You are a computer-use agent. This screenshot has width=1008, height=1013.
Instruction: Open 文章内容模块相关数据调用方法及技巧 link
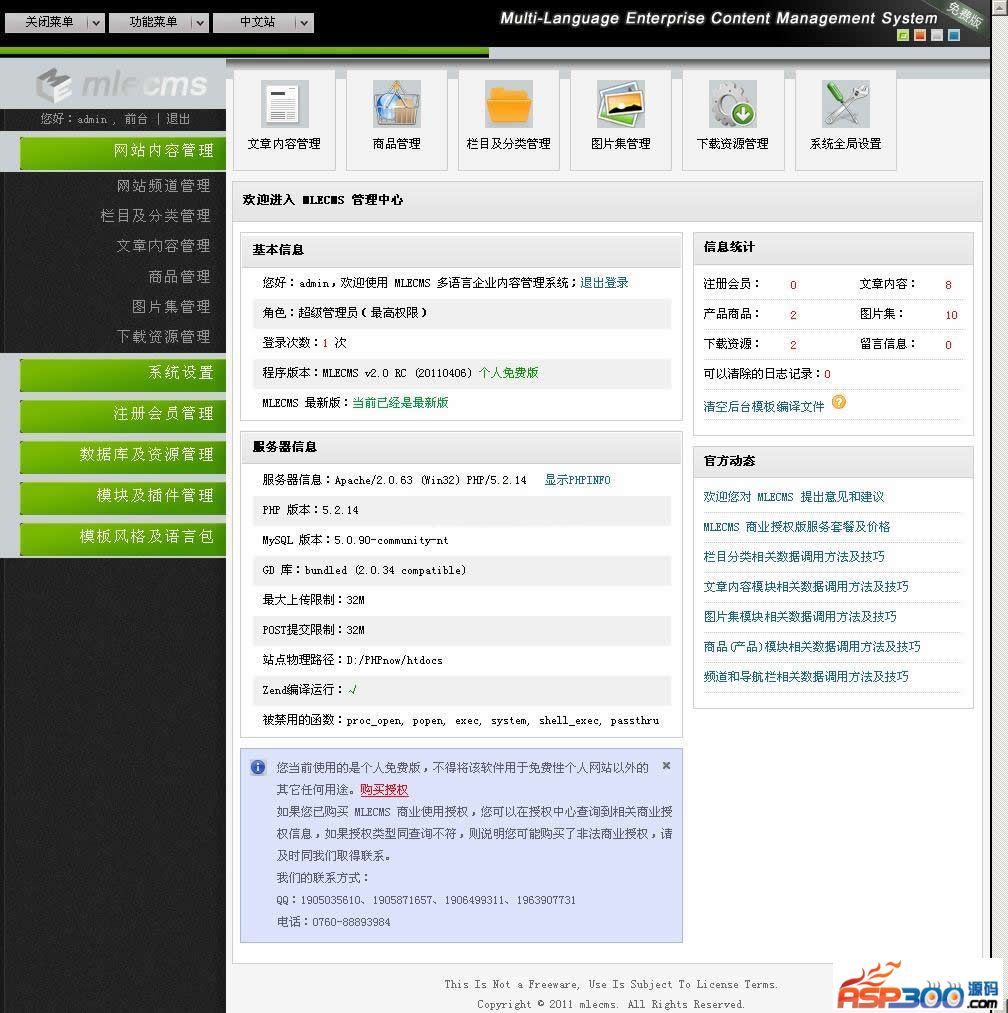[x=806, y=587]
